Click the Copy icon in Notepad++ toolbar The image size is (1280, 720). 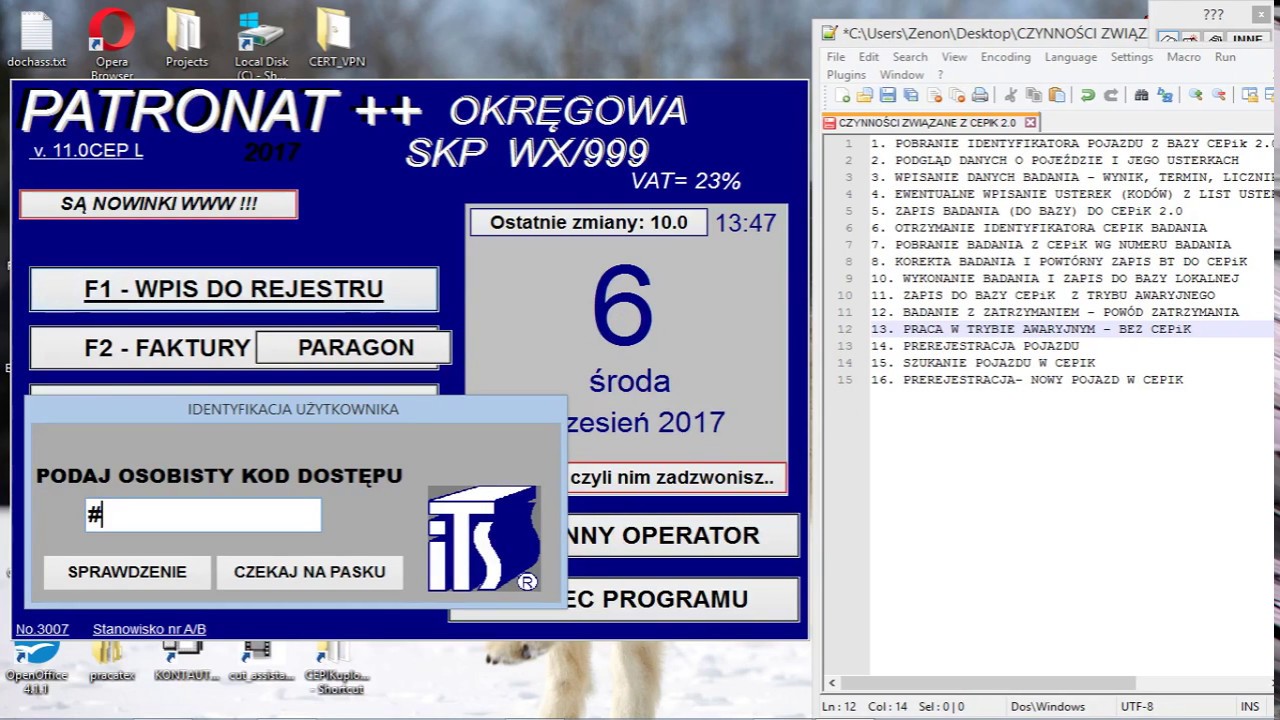(1033, 95)
